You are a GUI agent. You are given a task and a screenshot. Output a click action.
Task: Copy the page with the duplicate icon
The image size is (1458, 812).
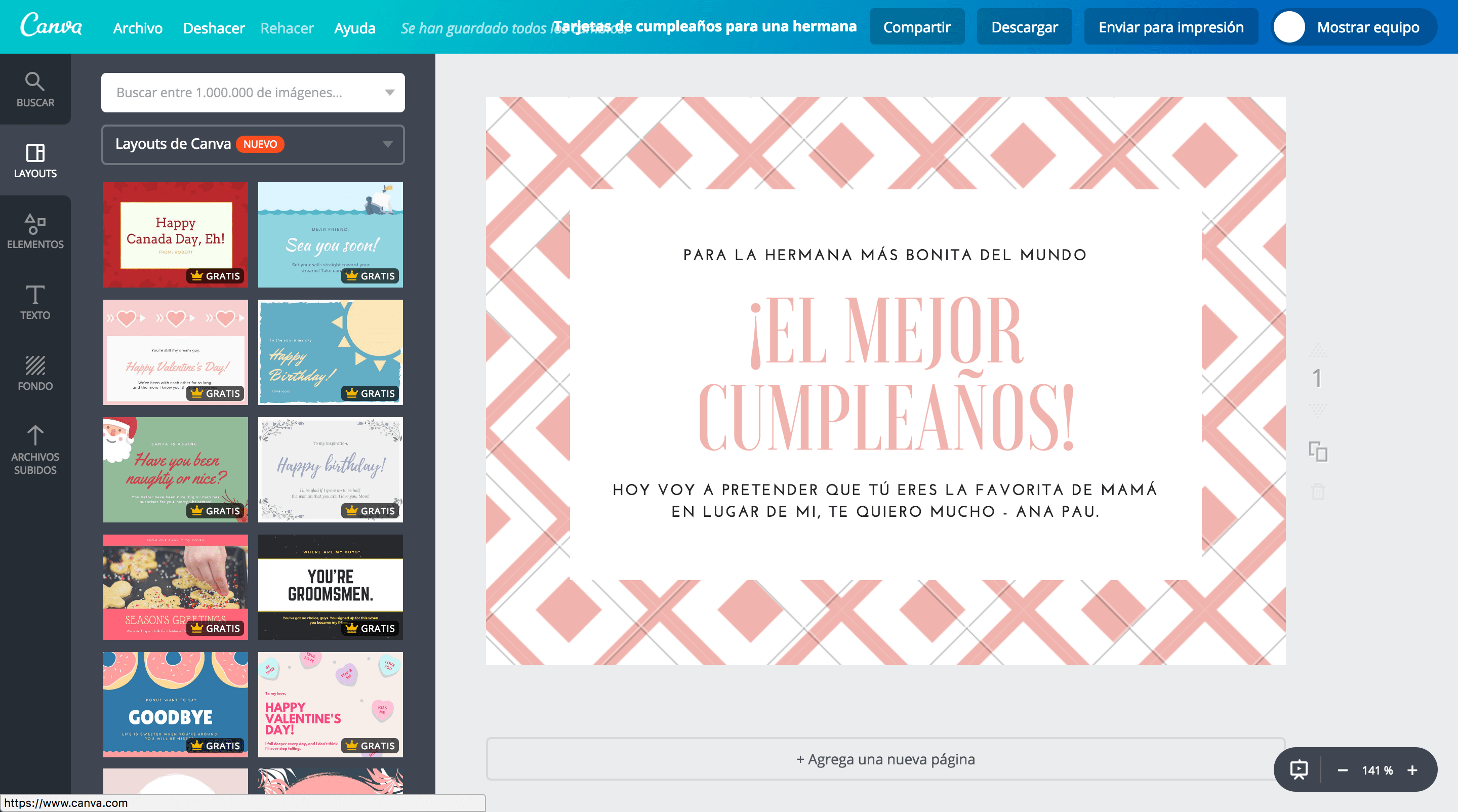tap(1318, 452)
